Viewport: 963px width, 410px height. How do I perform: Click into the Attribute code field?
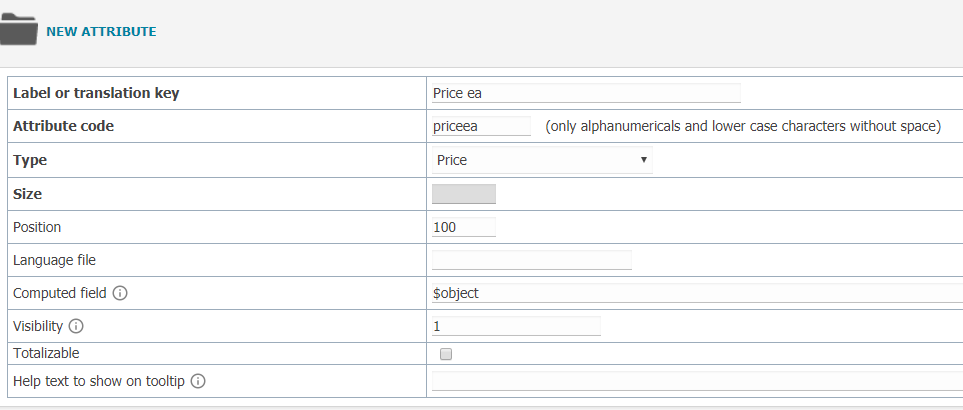point(482,126)
